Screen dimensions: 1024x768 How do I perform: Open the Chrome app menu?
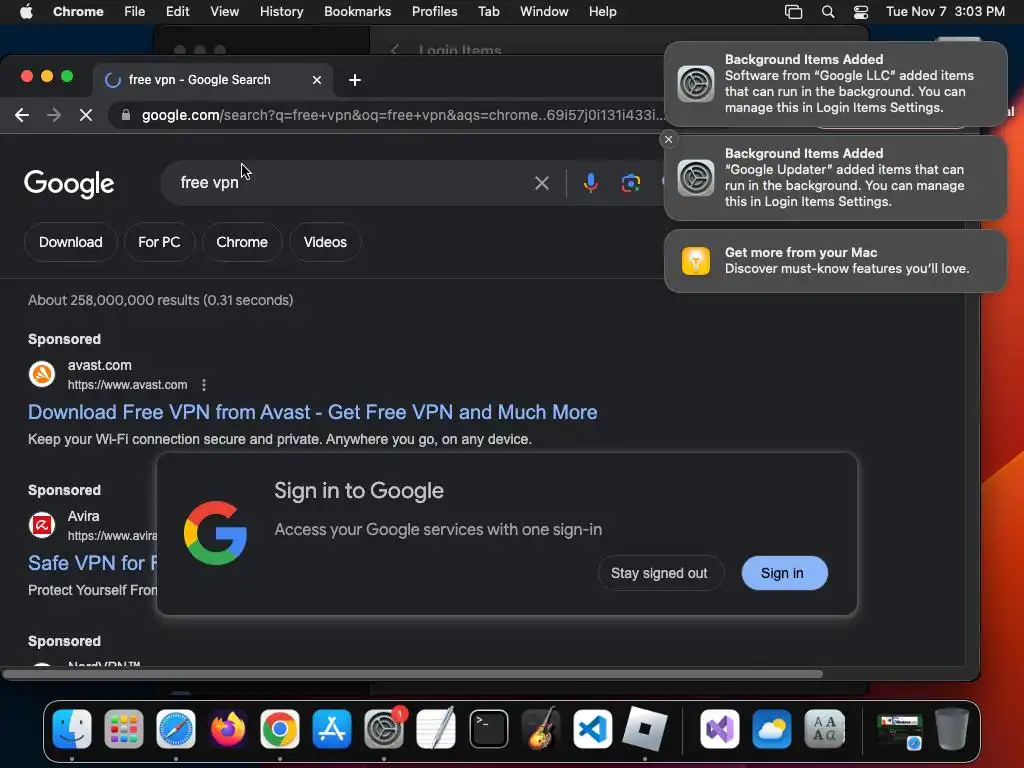coord(78,12)
